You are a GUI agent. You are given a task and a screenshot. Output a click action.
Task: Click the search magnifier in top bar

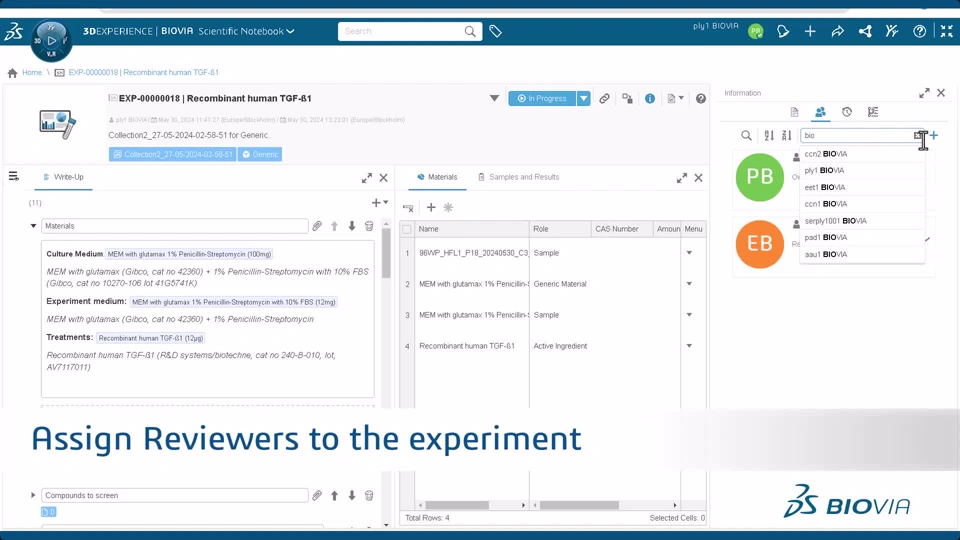point(470,31)
